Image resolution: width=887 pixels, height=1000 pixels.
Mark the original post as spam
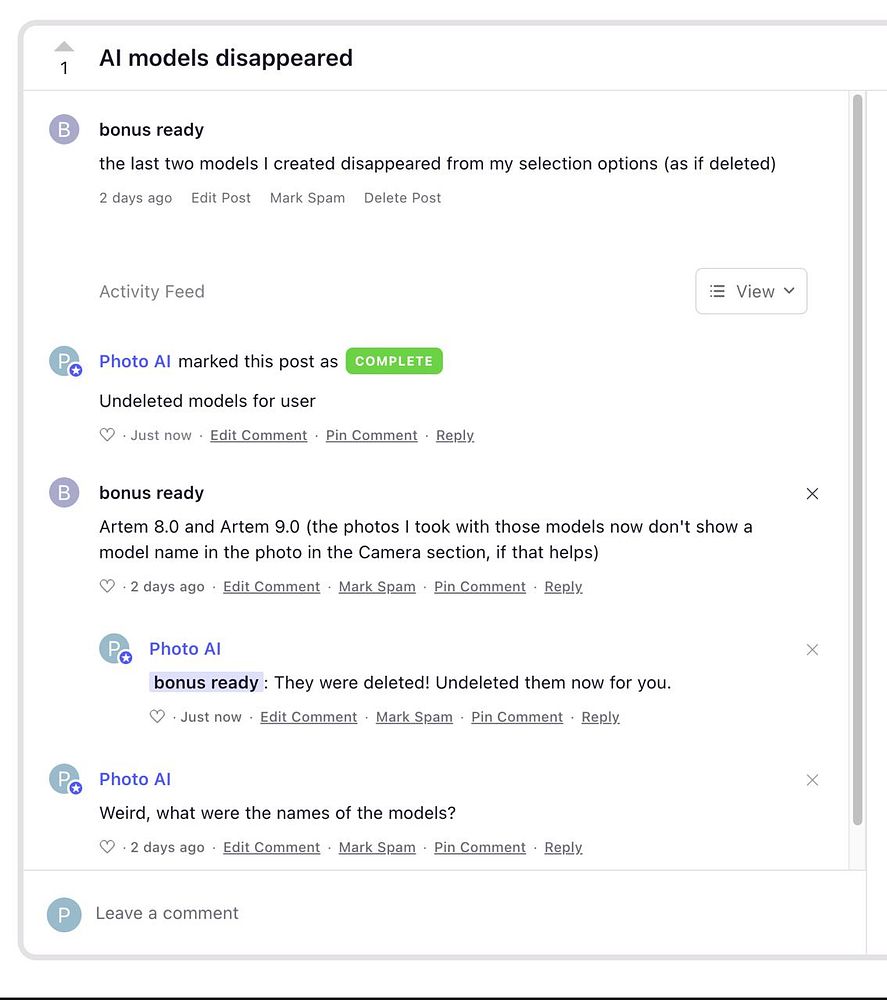307,198
